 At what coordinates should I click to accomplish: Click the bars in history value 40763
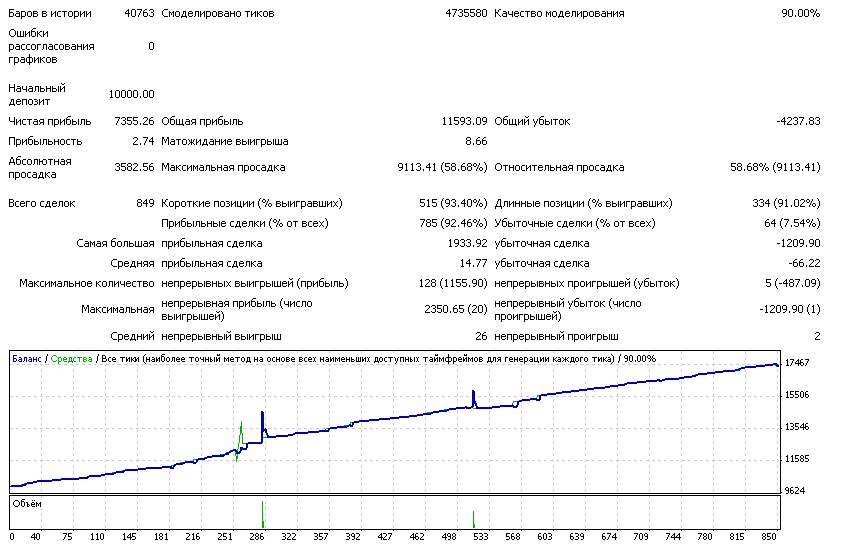[140, 13]
